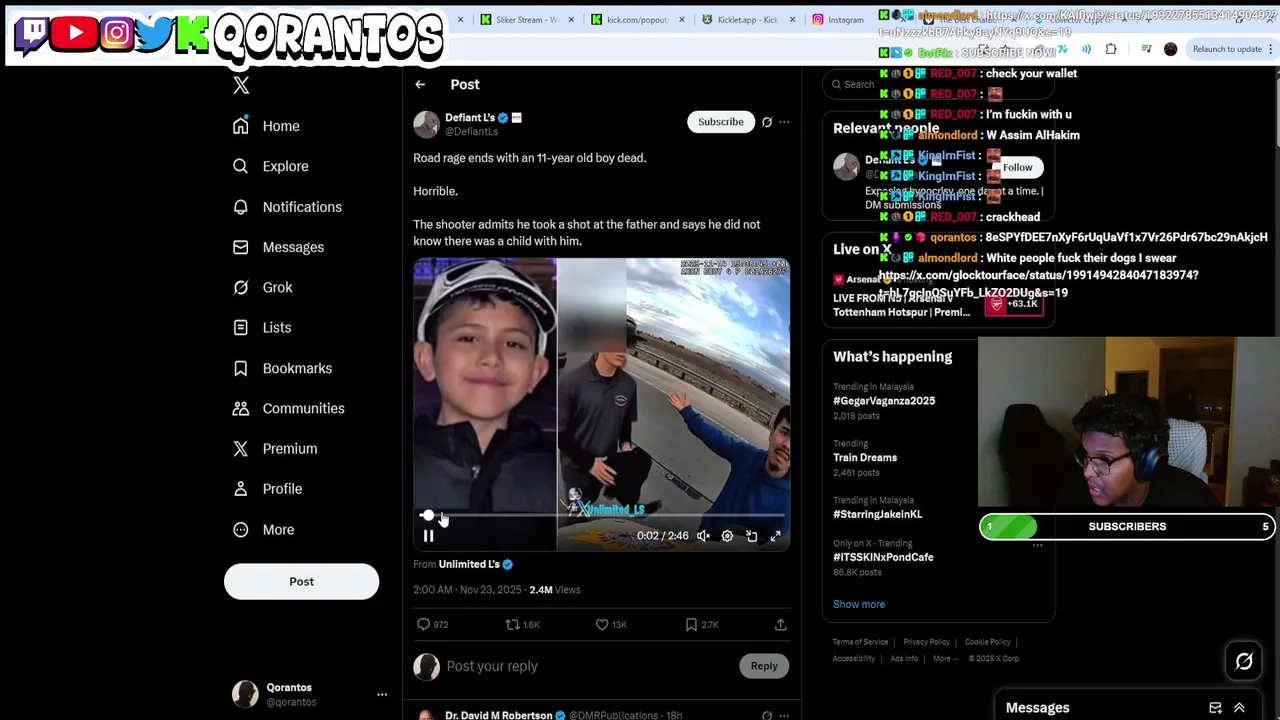Expand the More menu in sidebar

click(x=263, y=530)
